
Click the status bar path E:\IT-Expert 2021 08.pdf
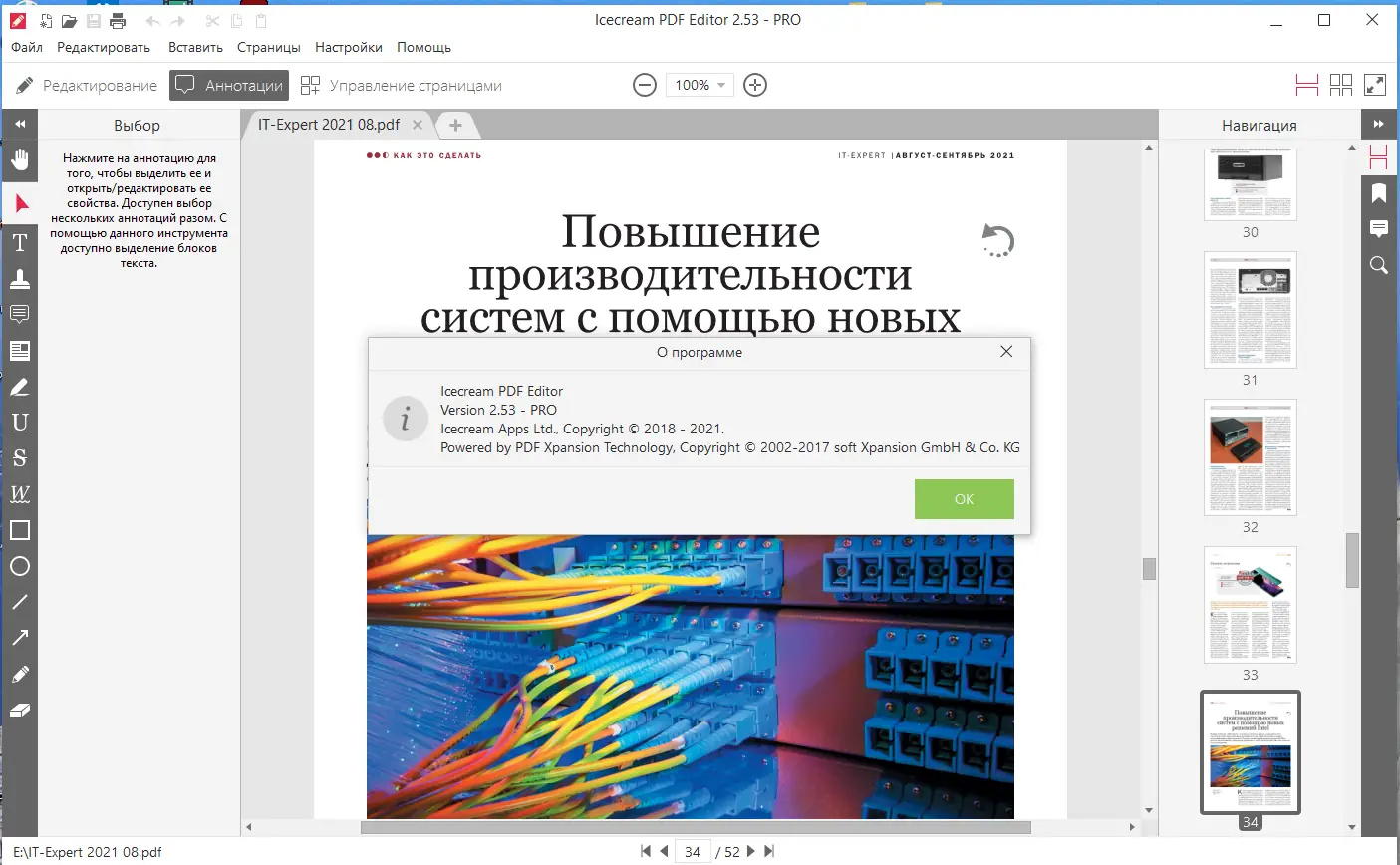pos(88,852)
